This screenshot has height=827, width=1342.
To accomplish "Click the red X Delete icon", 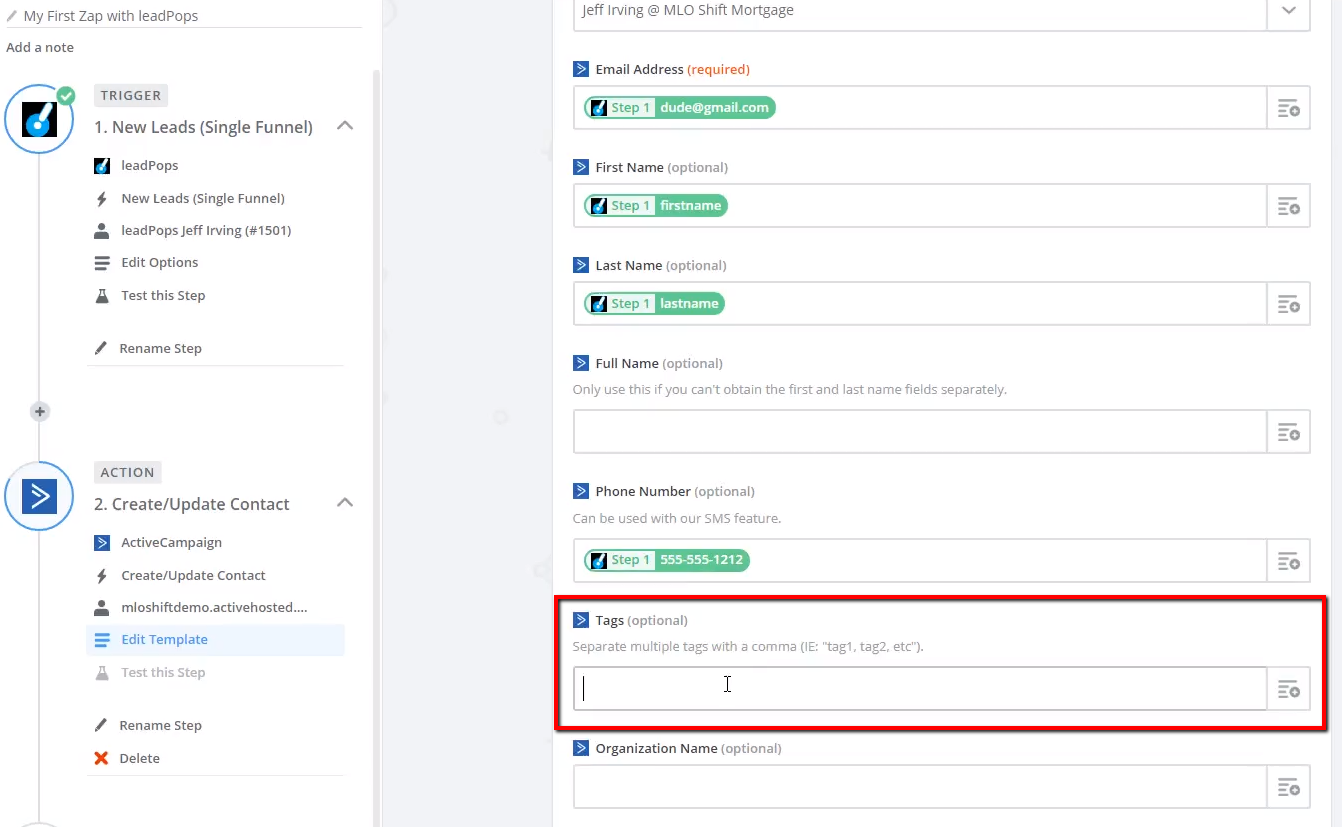I will pos(101,758).
